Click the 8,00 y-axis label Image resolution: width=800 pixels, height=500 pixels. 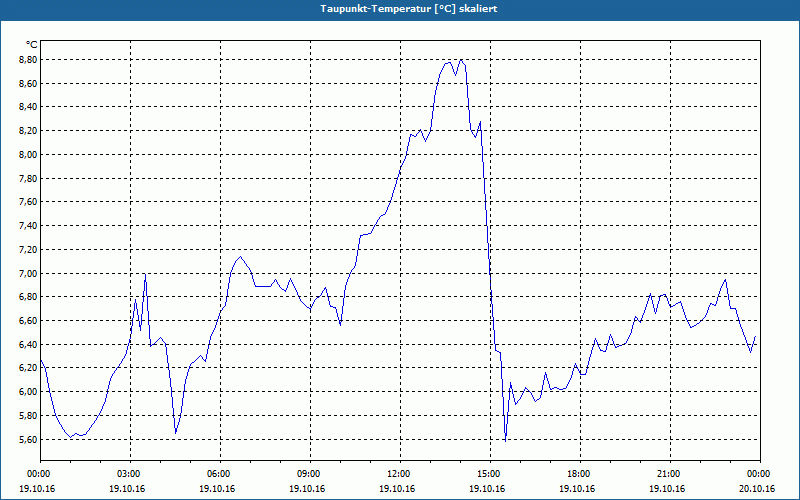[29, 155]
